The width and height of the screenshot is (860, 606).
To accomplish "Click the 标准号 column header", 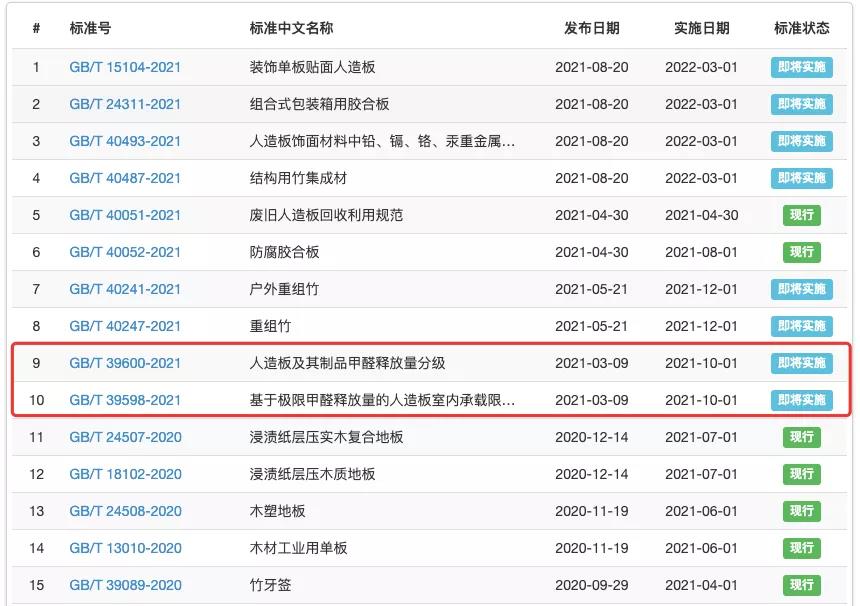I will point(91,28).
